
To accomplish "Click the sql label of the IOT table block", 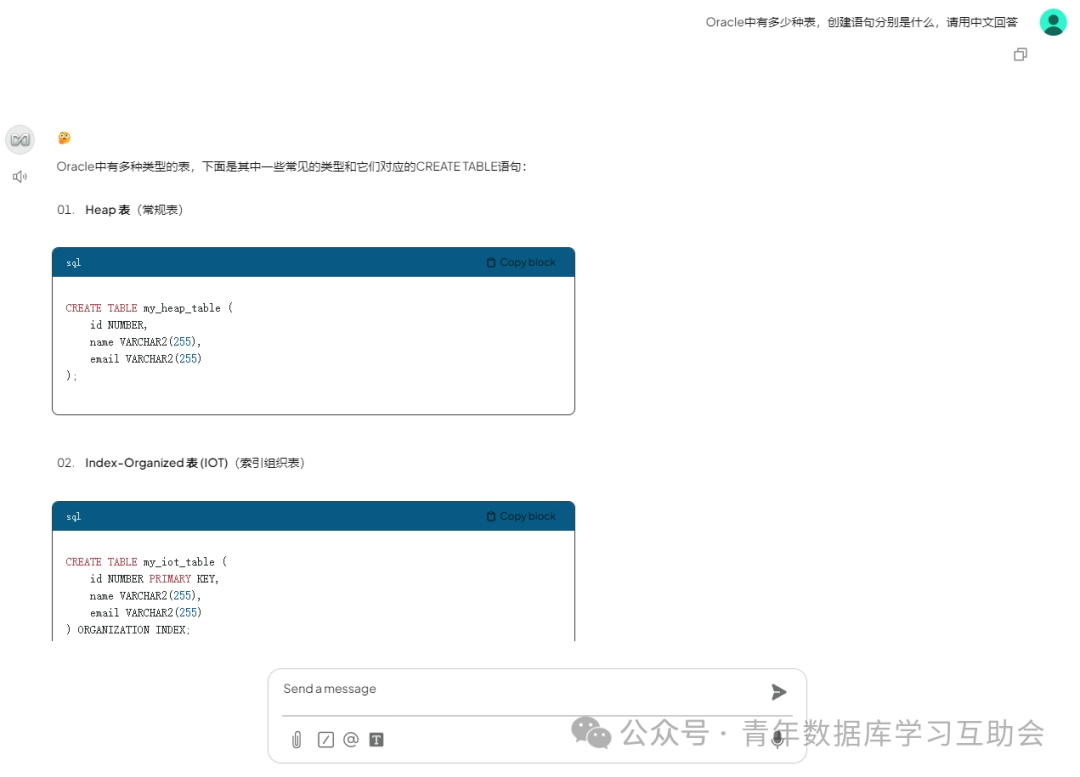I will [73, 517].
